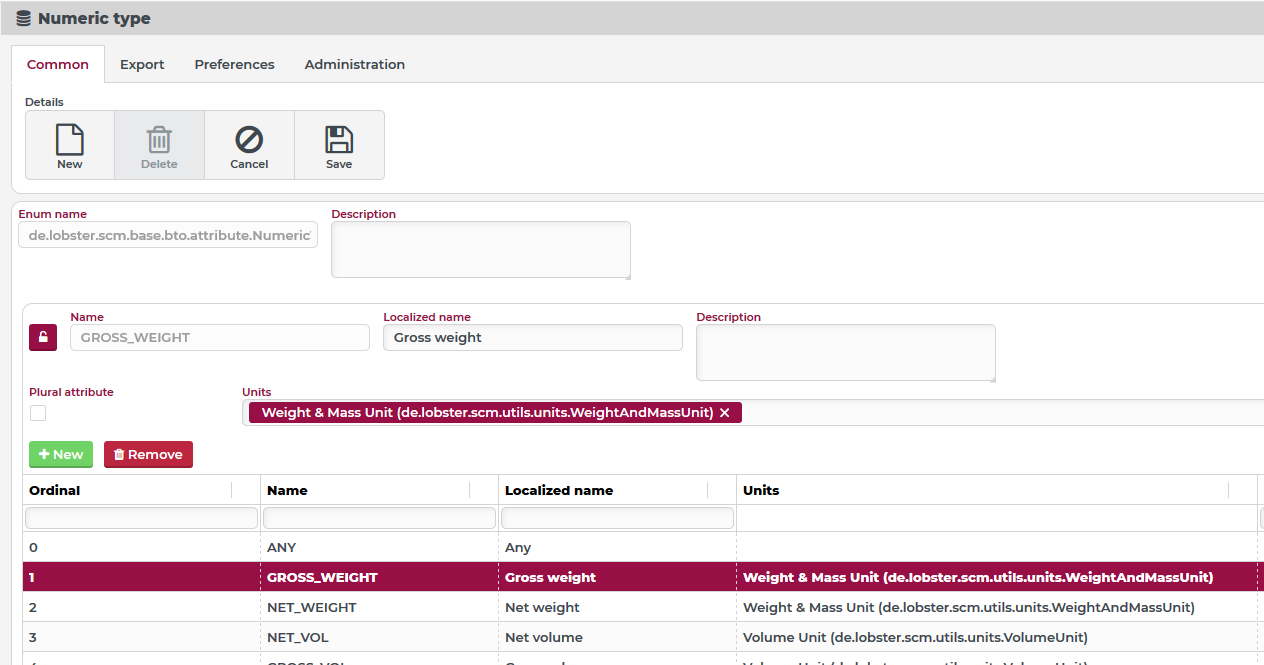Click the database icon beside Numeric type
Viewport: 1264px width, 665px height.
[x=24, y=18]
